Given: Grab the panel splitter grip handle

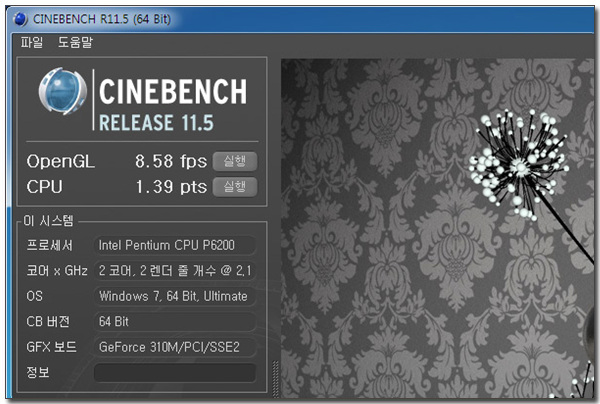Looking at the screenshot, I should (x=275, y=378).
